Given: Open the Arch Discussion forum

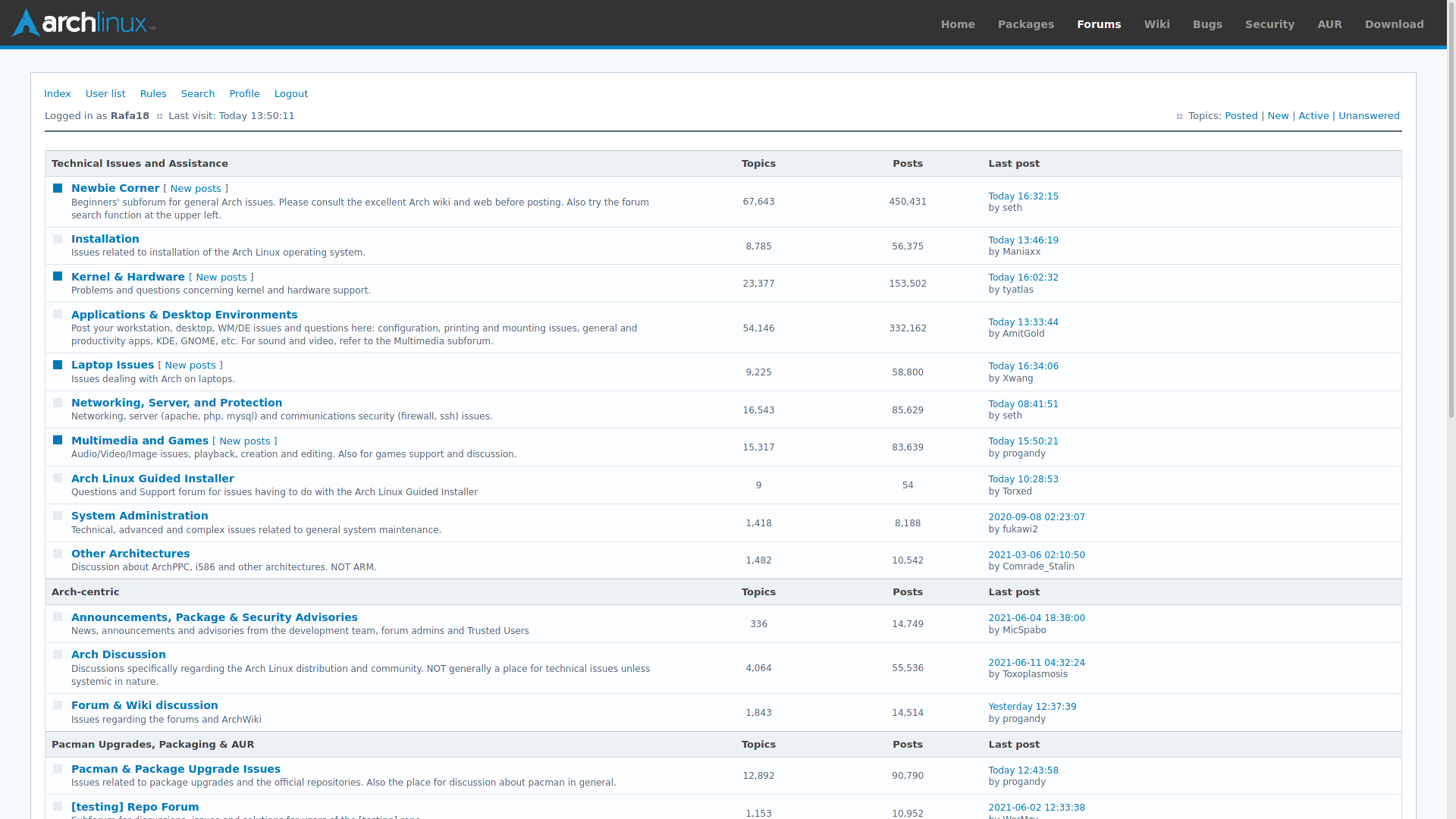Looking at the screenshot, I should tap(118, 654).
